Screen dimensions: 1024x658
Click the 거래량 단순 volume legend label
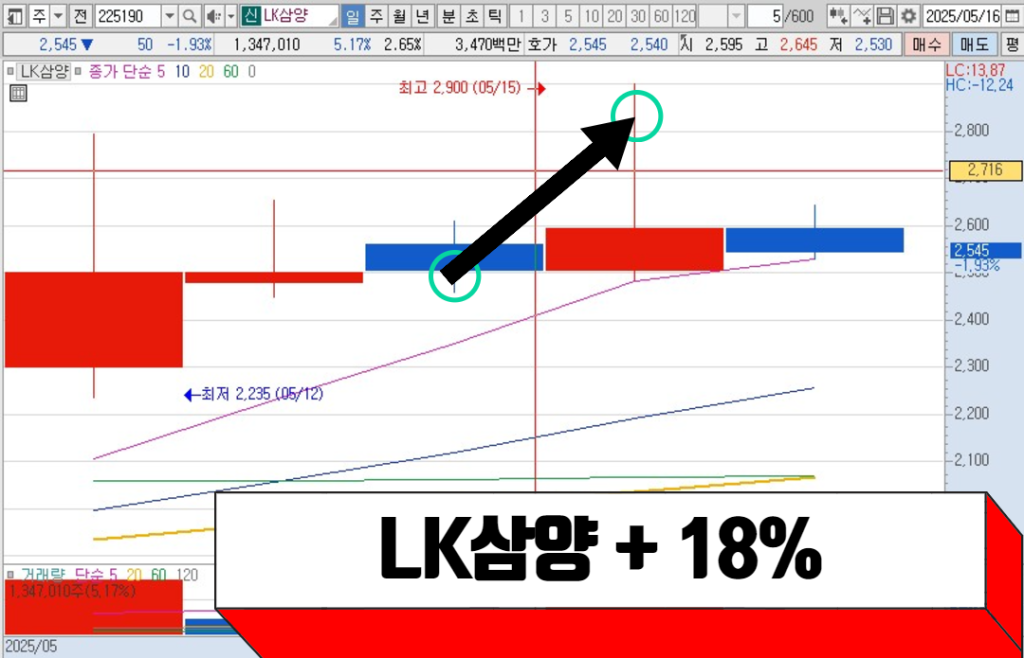pyautogui.click(x=71, y=575)
